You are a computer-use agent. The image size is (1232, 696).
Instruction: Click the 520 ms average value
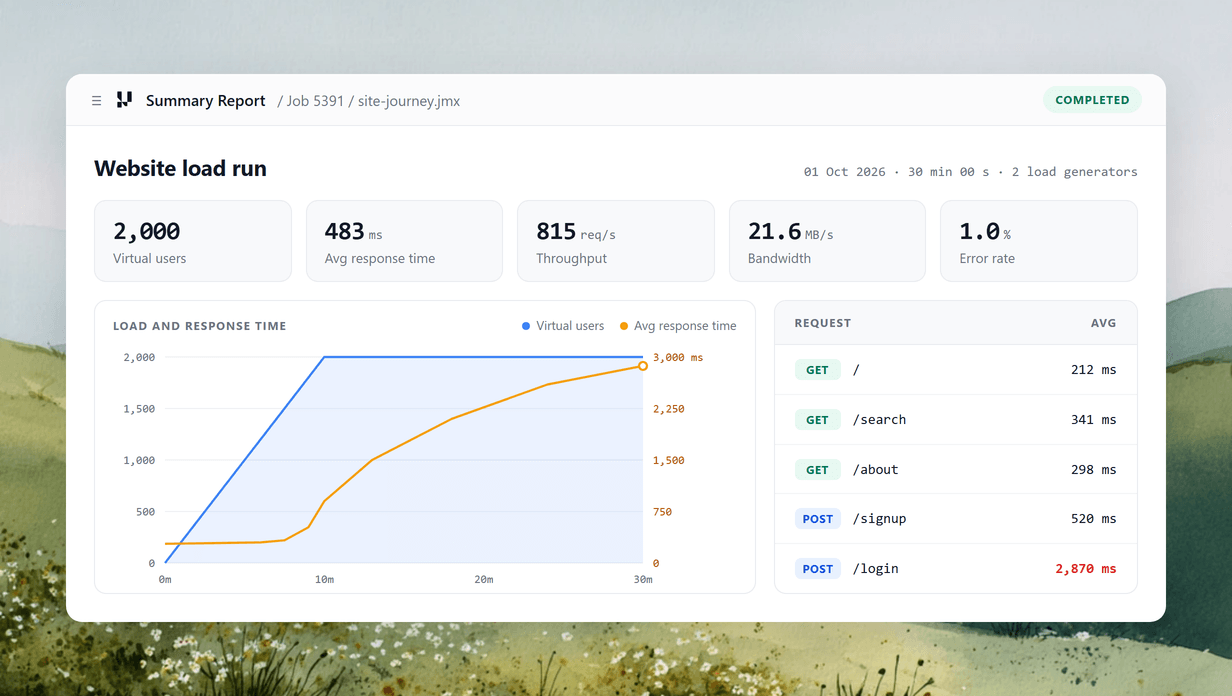coord(1093,519)
